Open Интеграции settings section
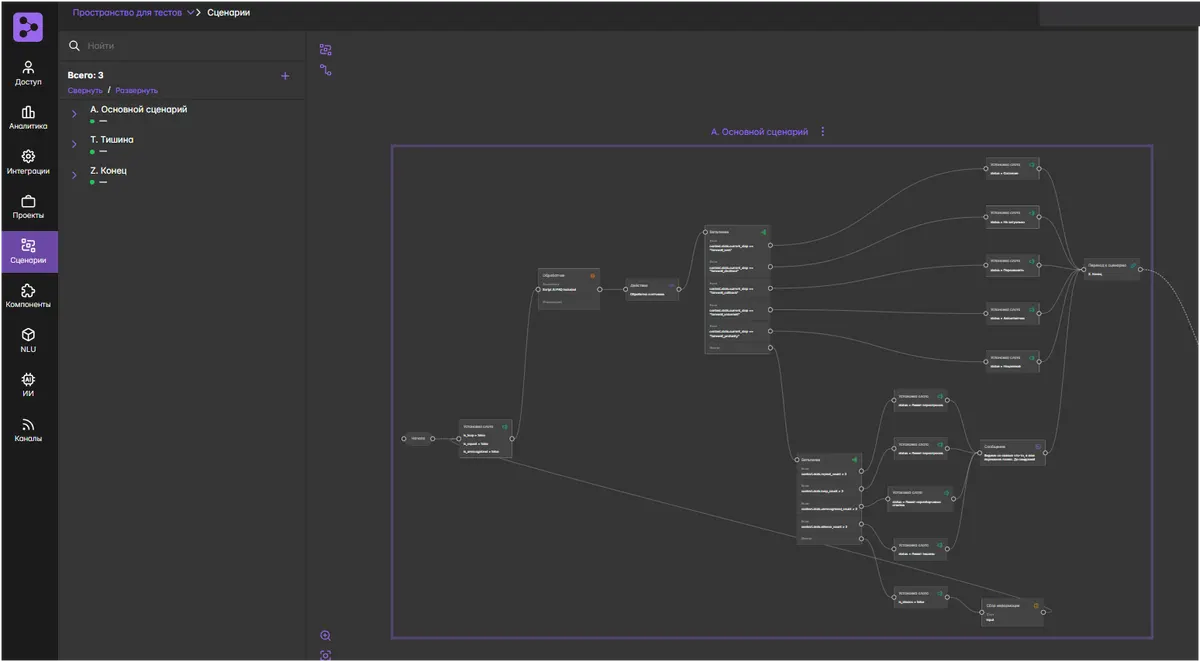The height and width of the screenshot is (662, 1200). [28, 162]
